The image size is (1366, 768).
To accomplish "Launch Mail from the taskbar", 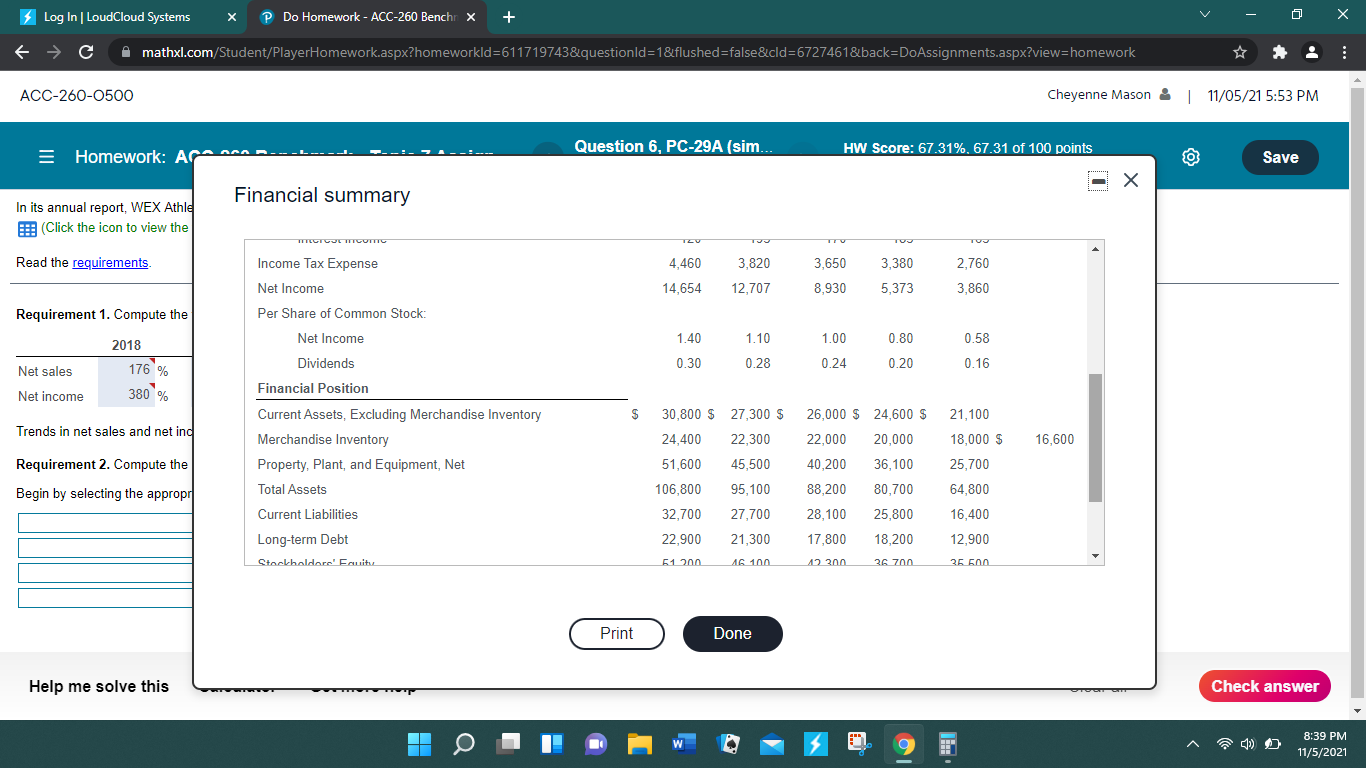I will click(771, 744).
